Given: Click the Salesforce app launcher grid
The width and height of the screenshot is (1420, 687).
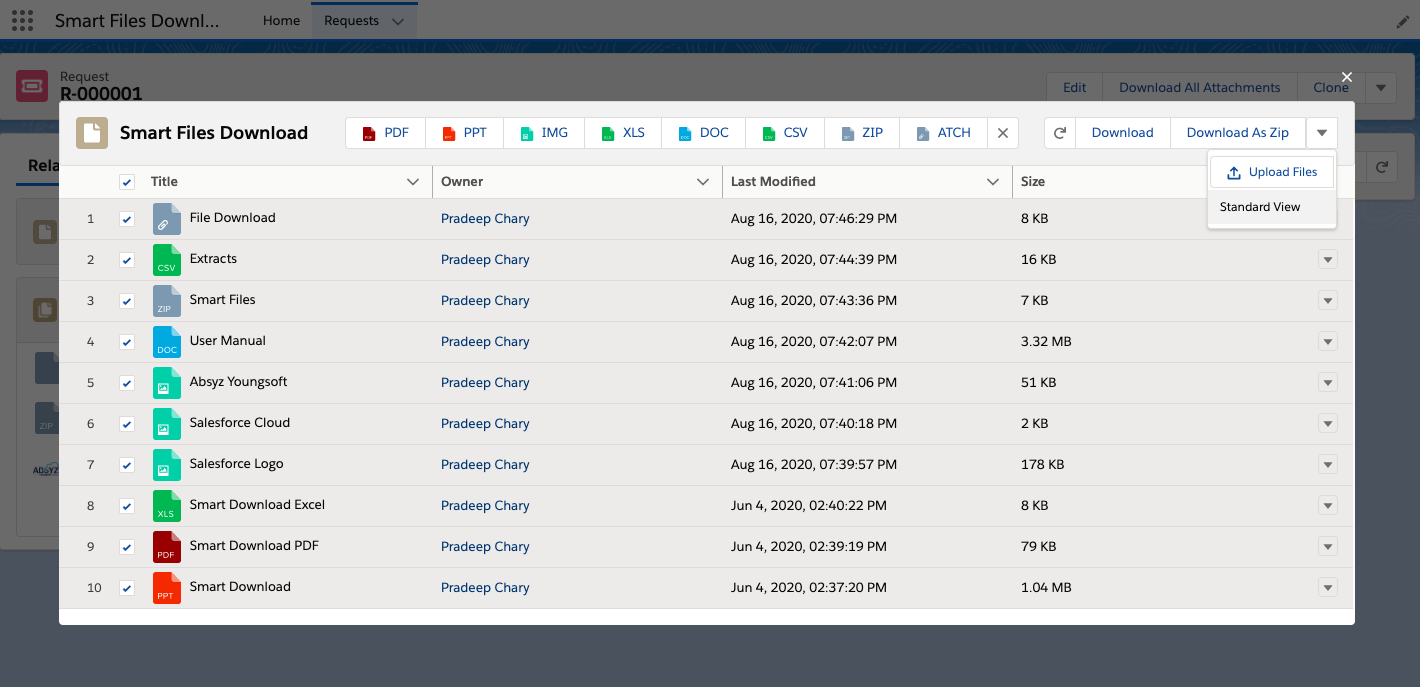Looking at the screenshot, I should 21,20.
